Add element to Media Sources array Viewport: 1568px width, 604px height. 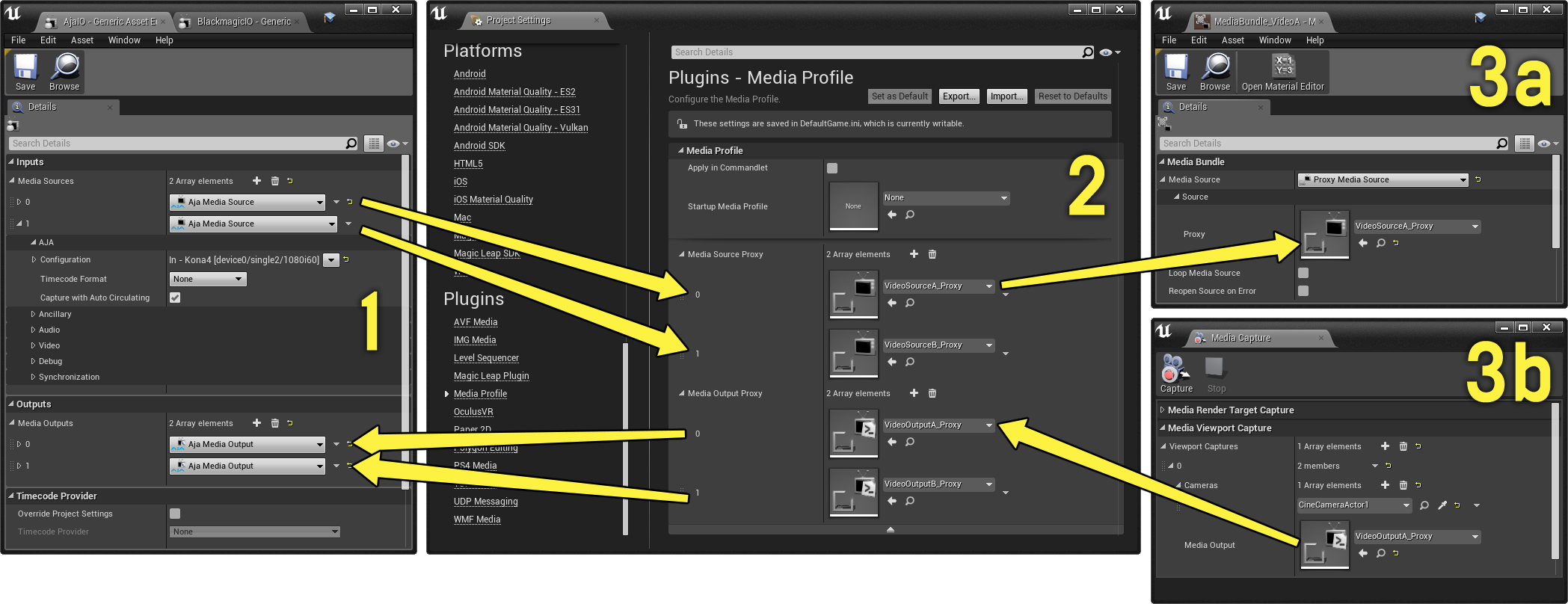(256, 181)
